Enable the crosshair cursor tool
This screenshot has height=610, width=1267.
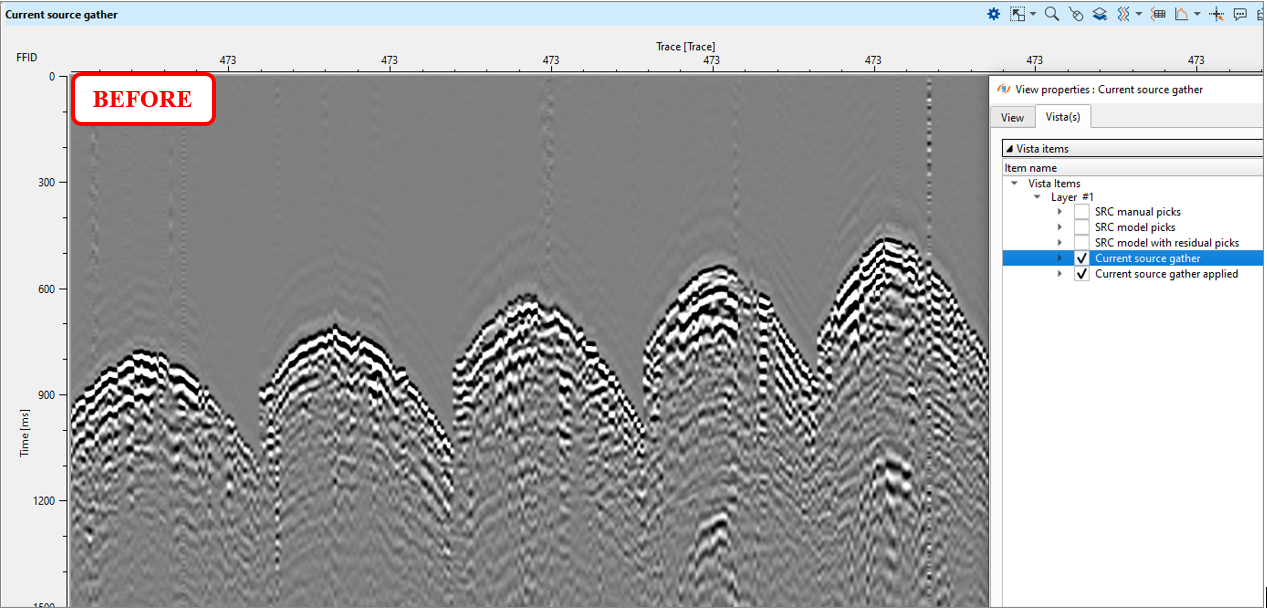click(1216, 14)
